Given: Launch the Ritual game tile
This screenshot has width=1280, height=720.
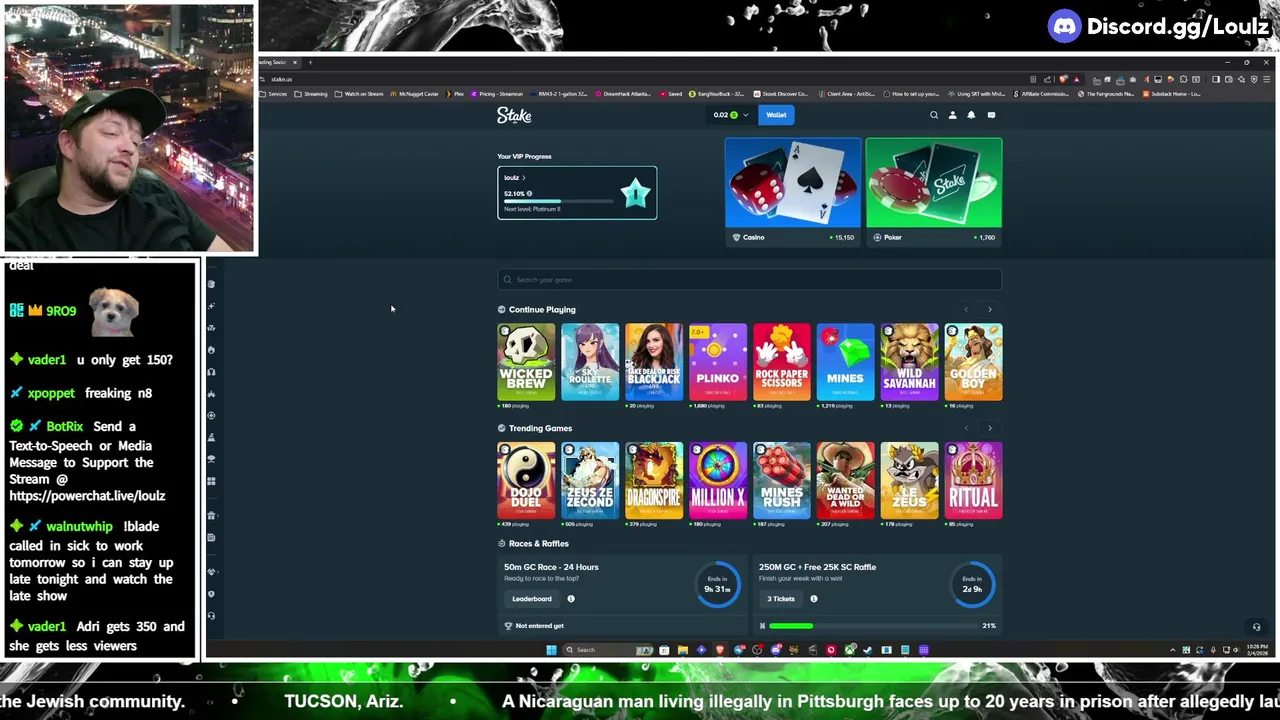Looking at the screenshot, I should coord(973,481).
